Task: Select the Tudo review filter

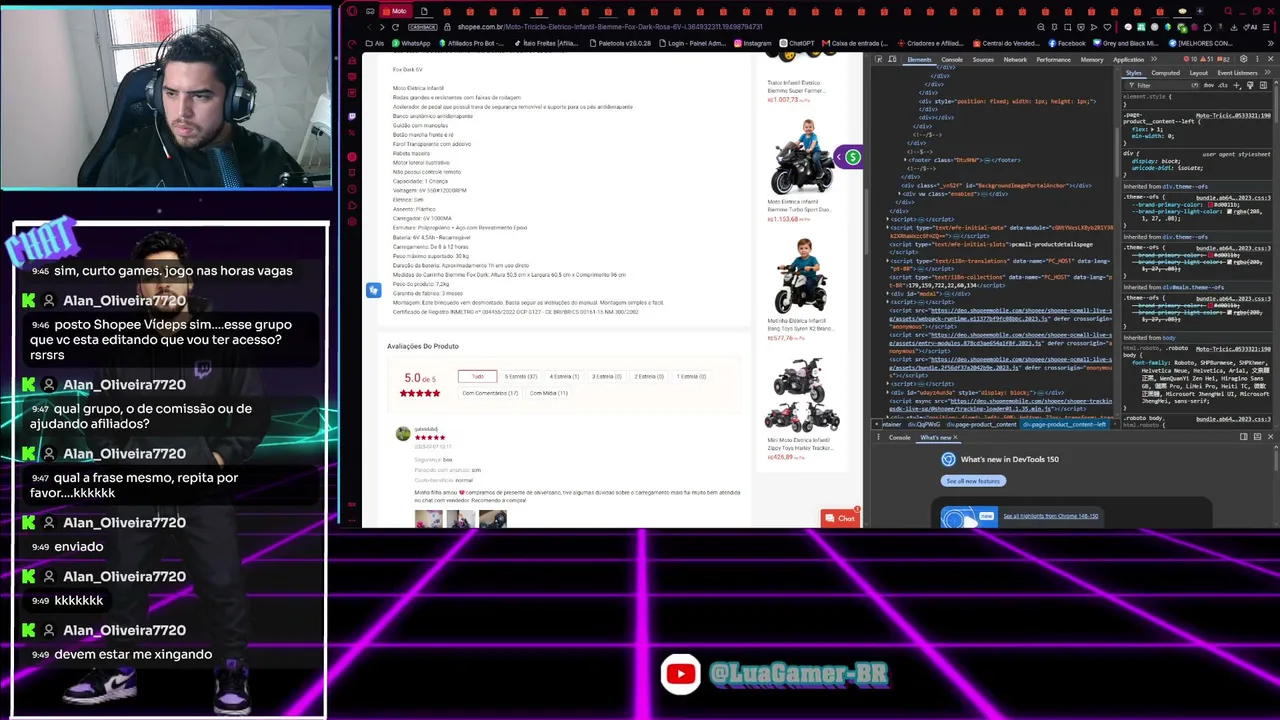Action: (x=477, y=376)
